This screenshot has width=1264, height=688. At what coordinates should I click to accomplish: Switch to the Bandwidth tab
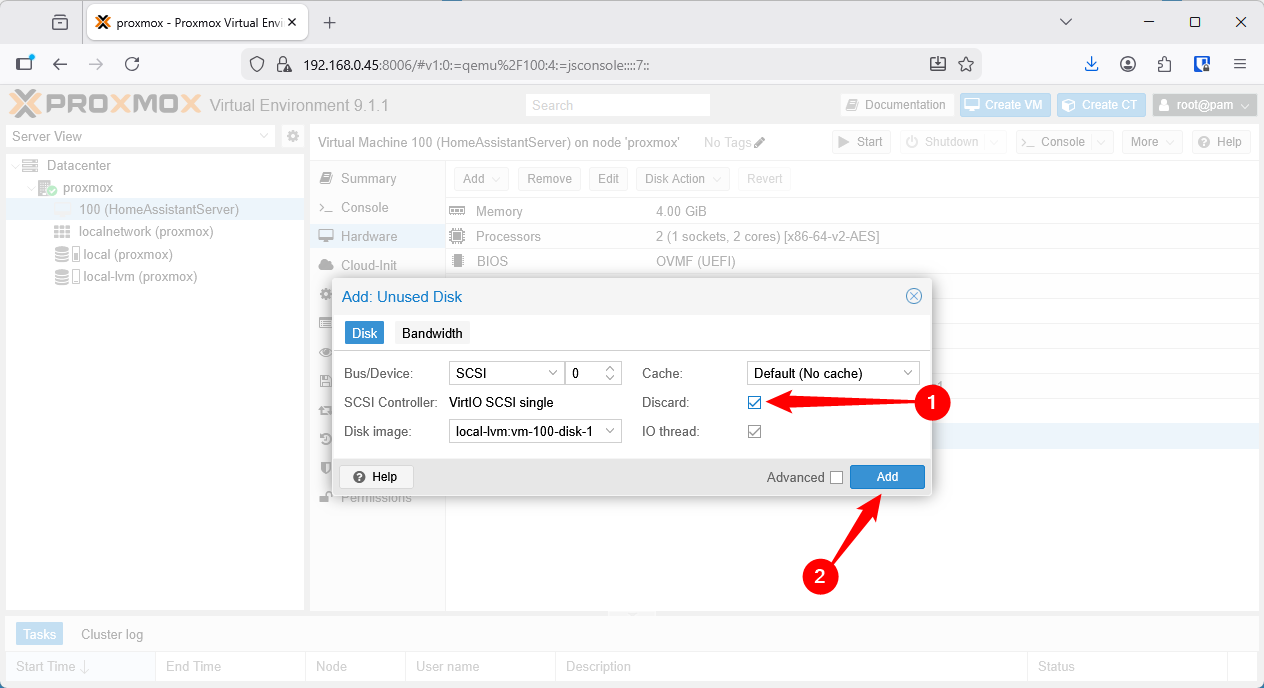tap(432, 333)
